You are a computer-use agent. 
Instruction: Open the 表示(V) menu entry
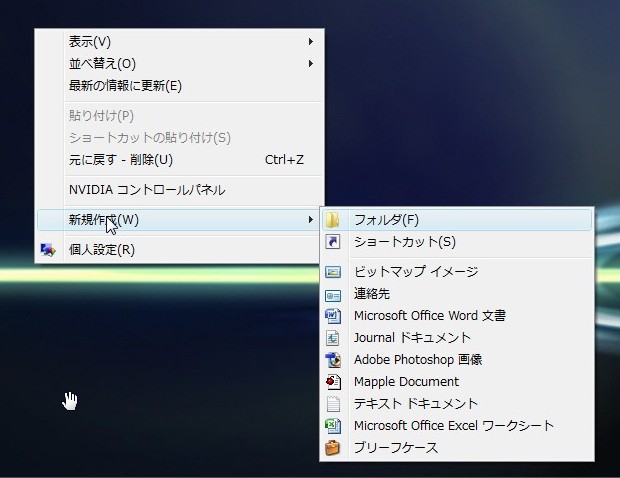tap(180, 42)
